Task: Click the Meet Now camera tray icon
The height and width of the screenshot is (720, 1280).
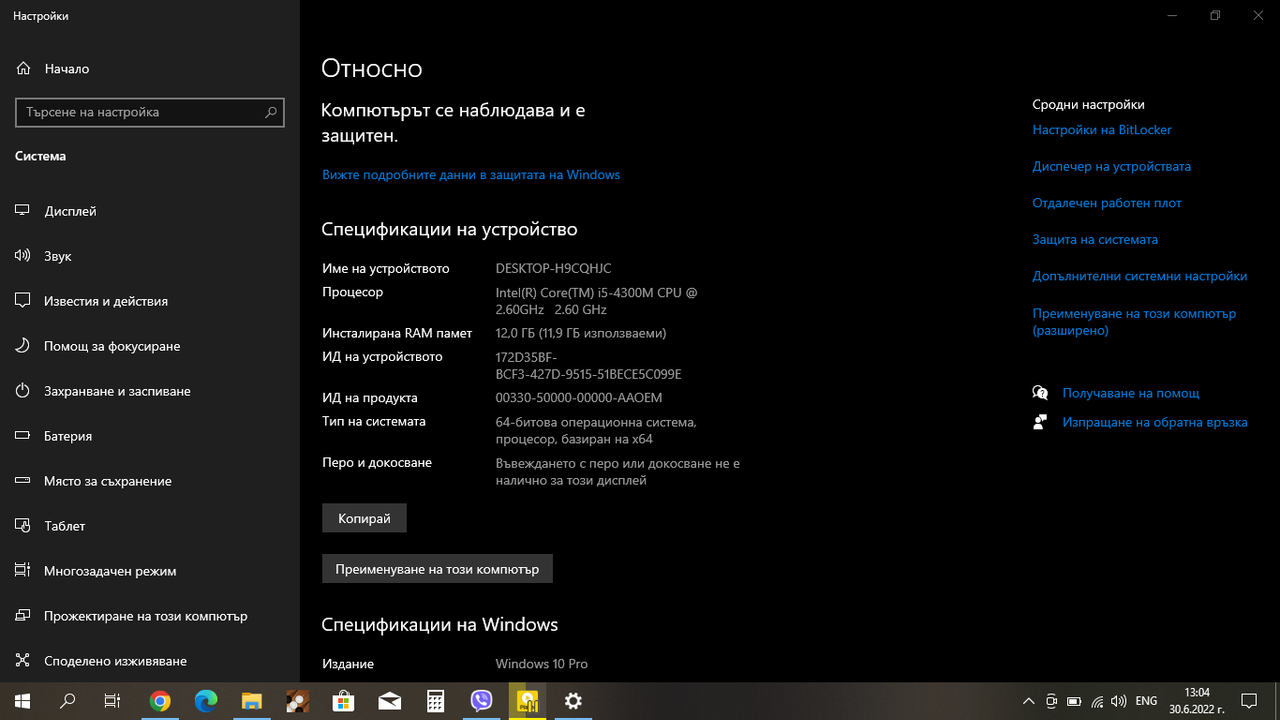Action: [x=1051, y=701]
